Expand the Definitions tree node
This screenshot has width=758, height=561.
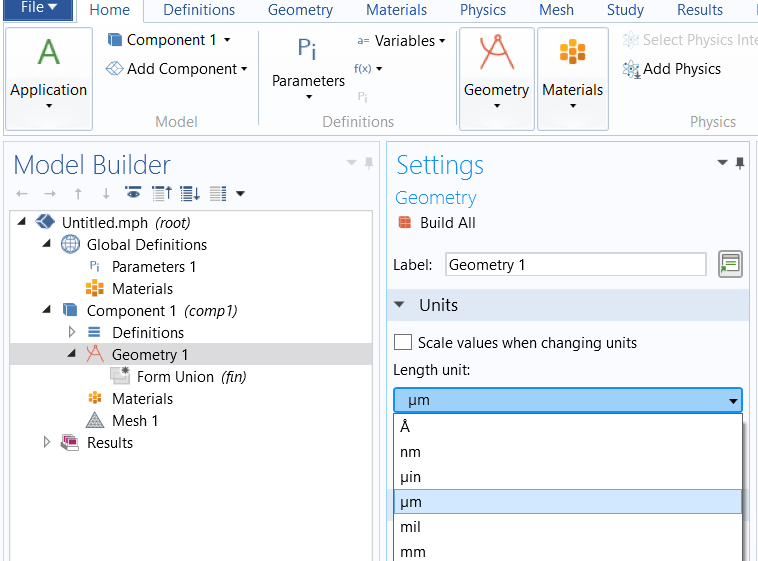tap(72, 332)
